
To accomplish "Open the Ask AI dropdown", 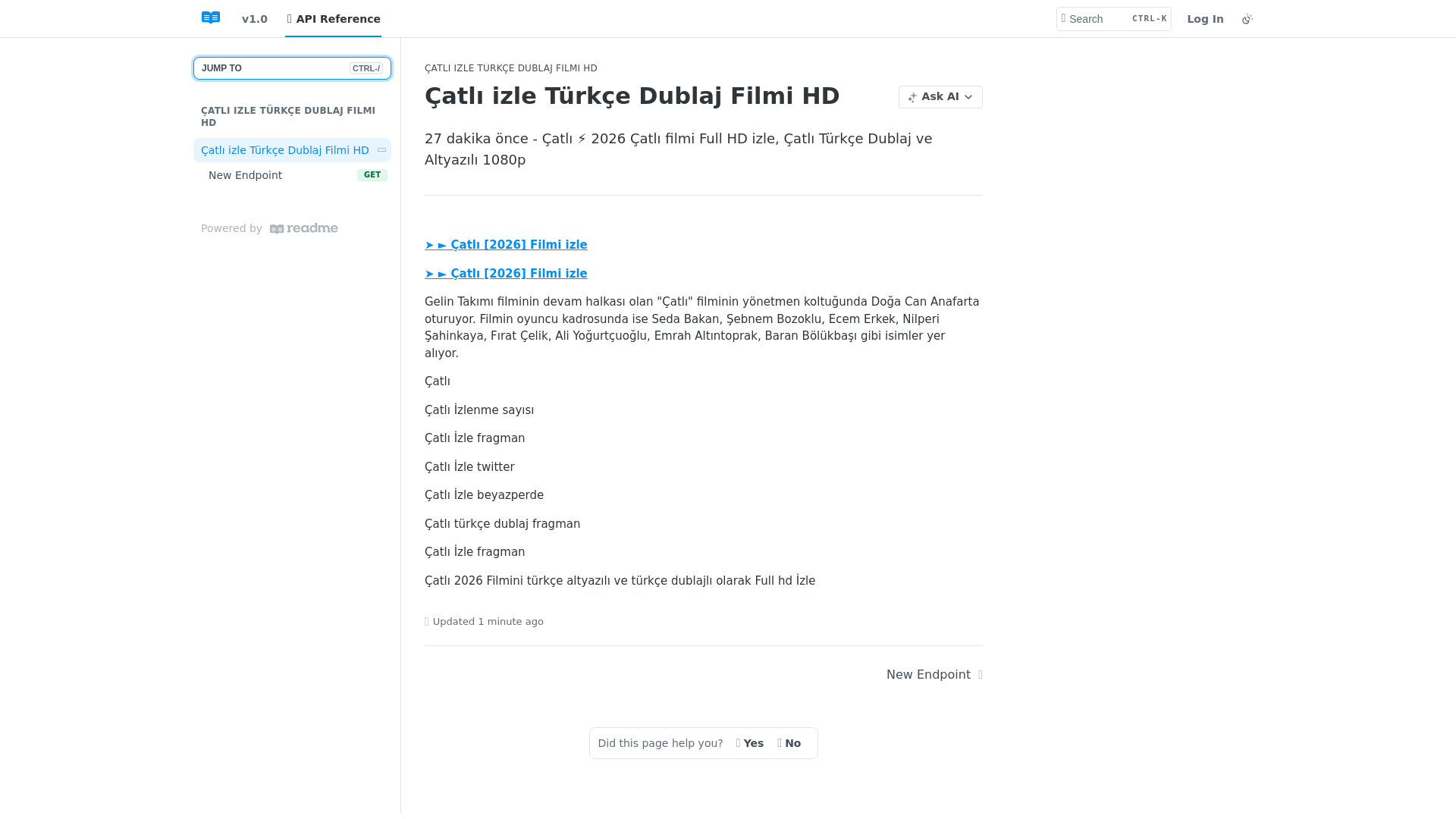I will pos(940,97).
